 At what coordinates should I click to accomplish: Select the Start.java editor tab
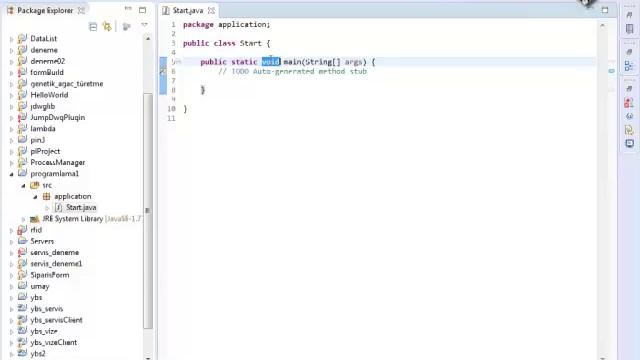pos(187,10)
